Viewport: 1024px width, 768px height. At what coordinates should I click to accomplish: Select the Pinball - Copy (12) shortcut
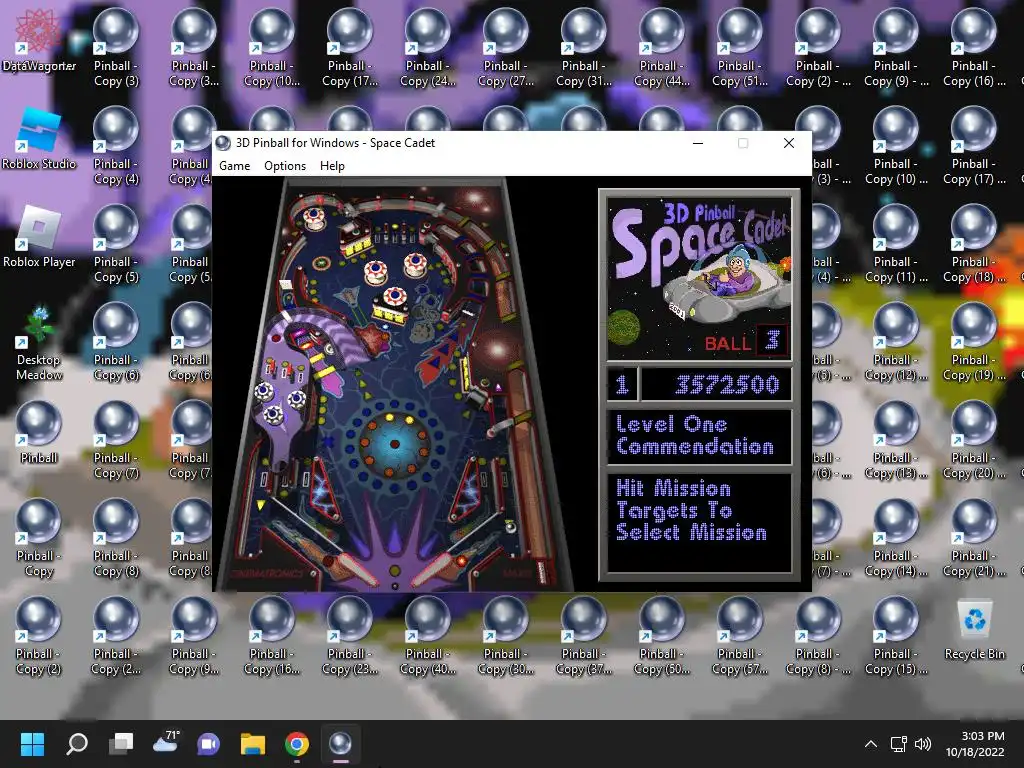pyautogui.click(x=895, y=342)
